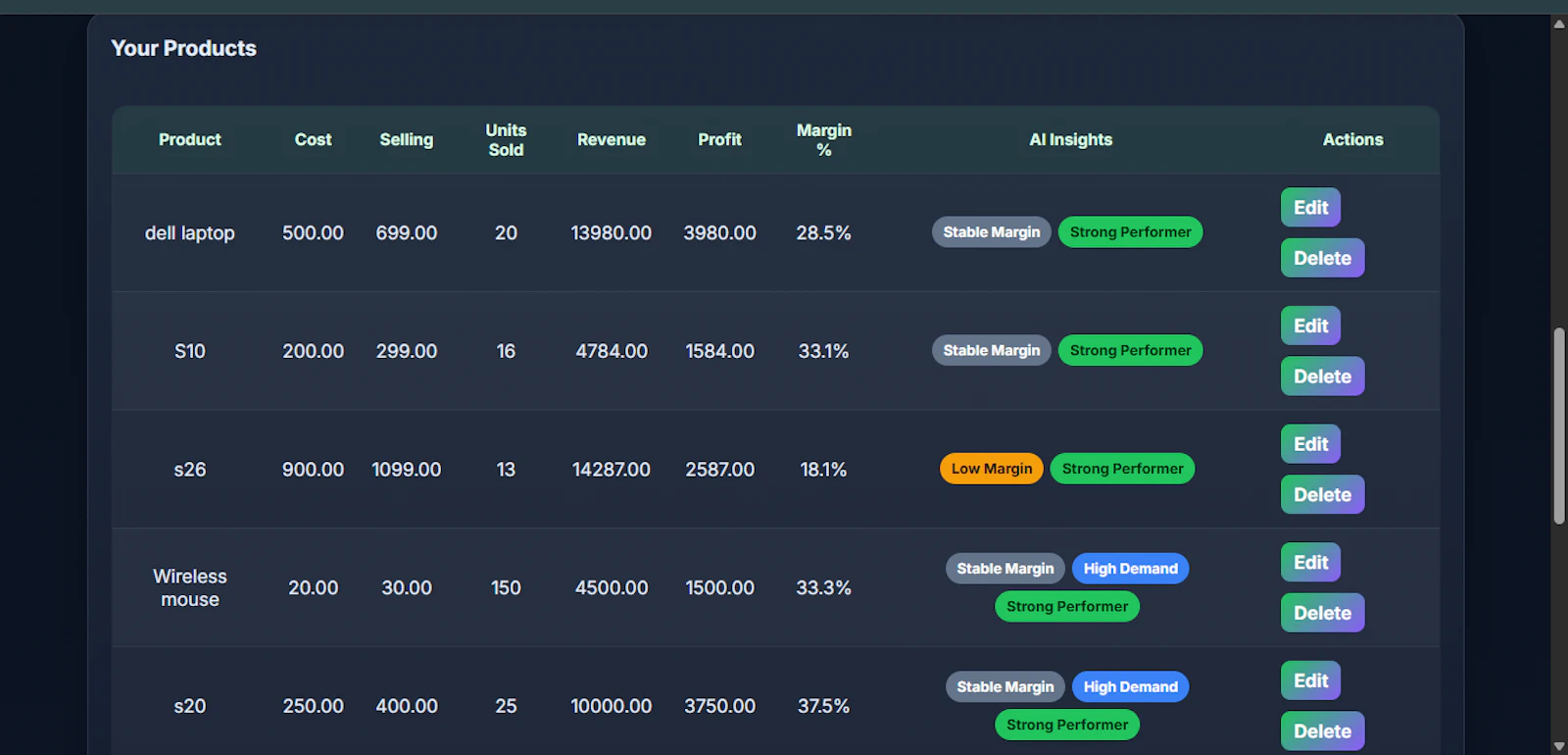This screenshot has height=755, width=1568.
Task: Edit the Wireless mouse product
Action: [x=1310, y=563]
